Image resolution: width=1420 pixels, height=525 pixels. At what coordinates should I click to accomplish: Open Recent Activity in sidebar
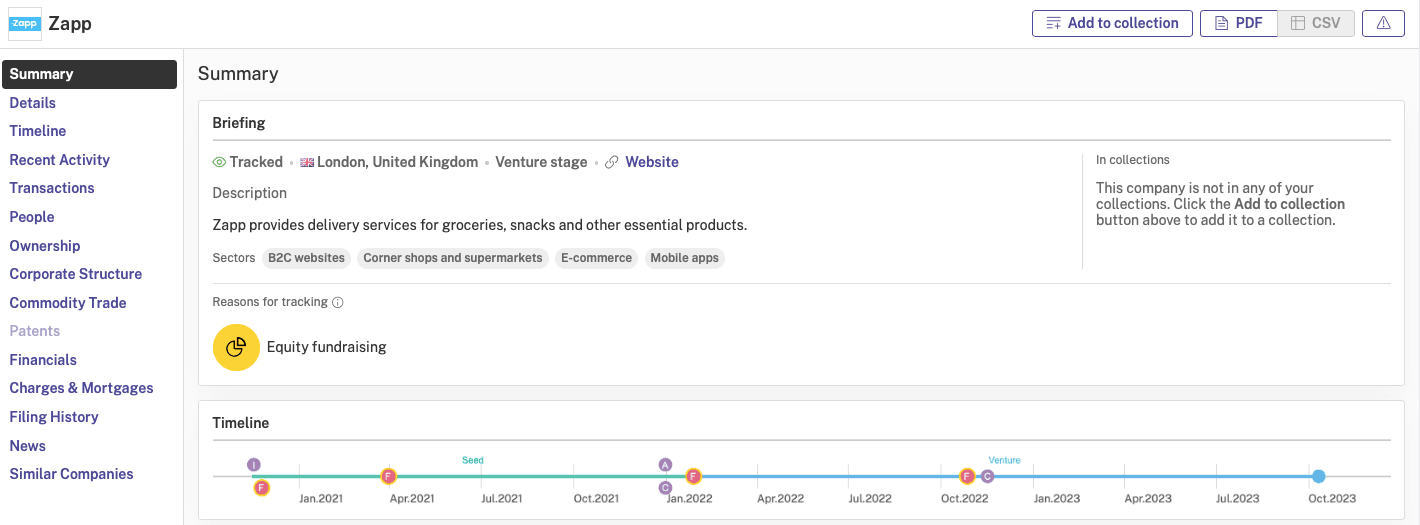tap(60, 160)
